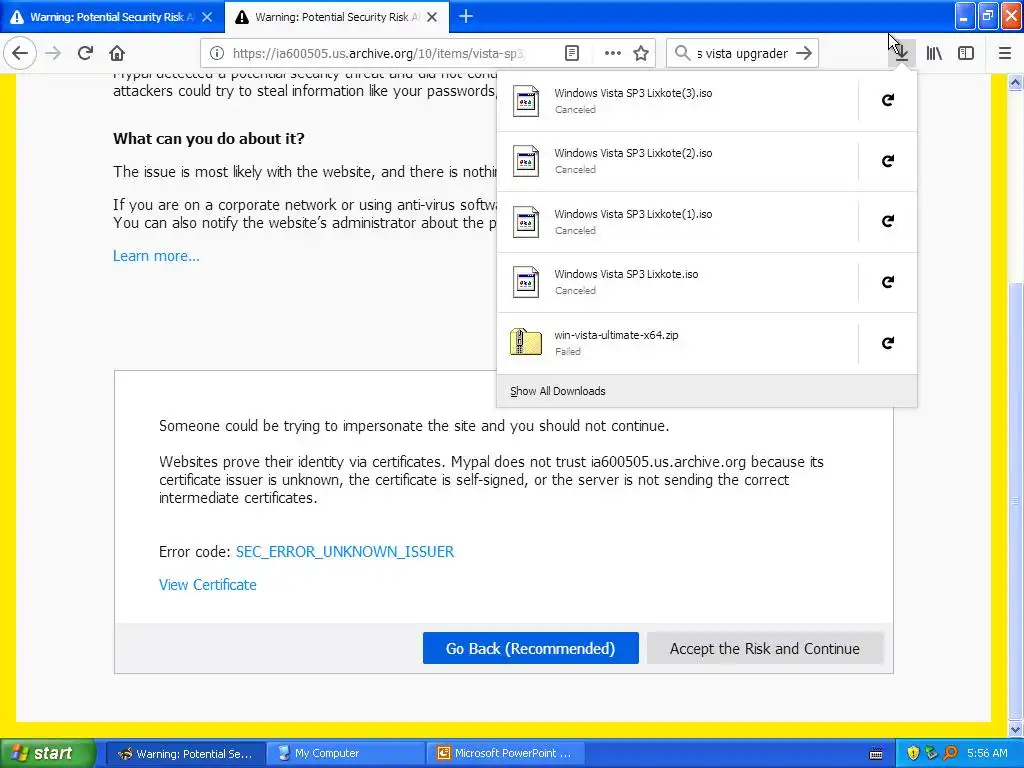Switch to the first Warning tab
The width and height of the screenshot is (1024, 768).
pos(112,17)
